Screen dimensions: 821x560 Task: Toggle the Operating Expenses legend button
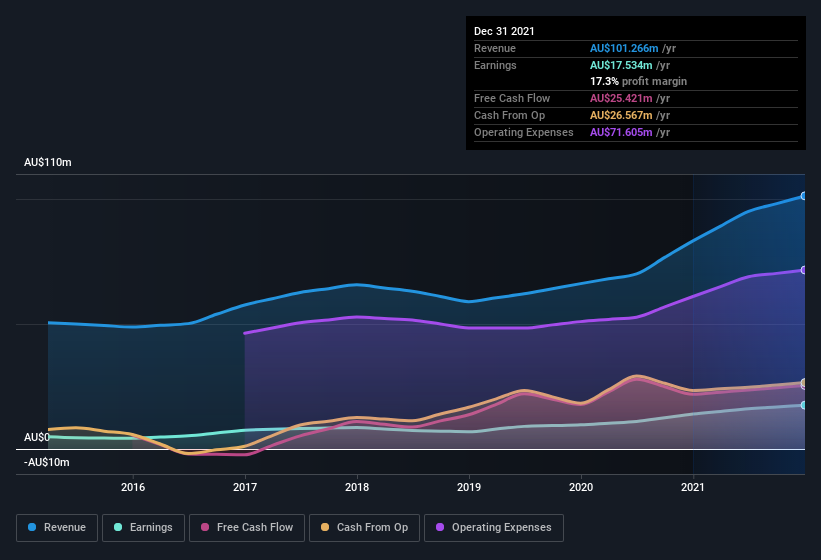[494, 528]
